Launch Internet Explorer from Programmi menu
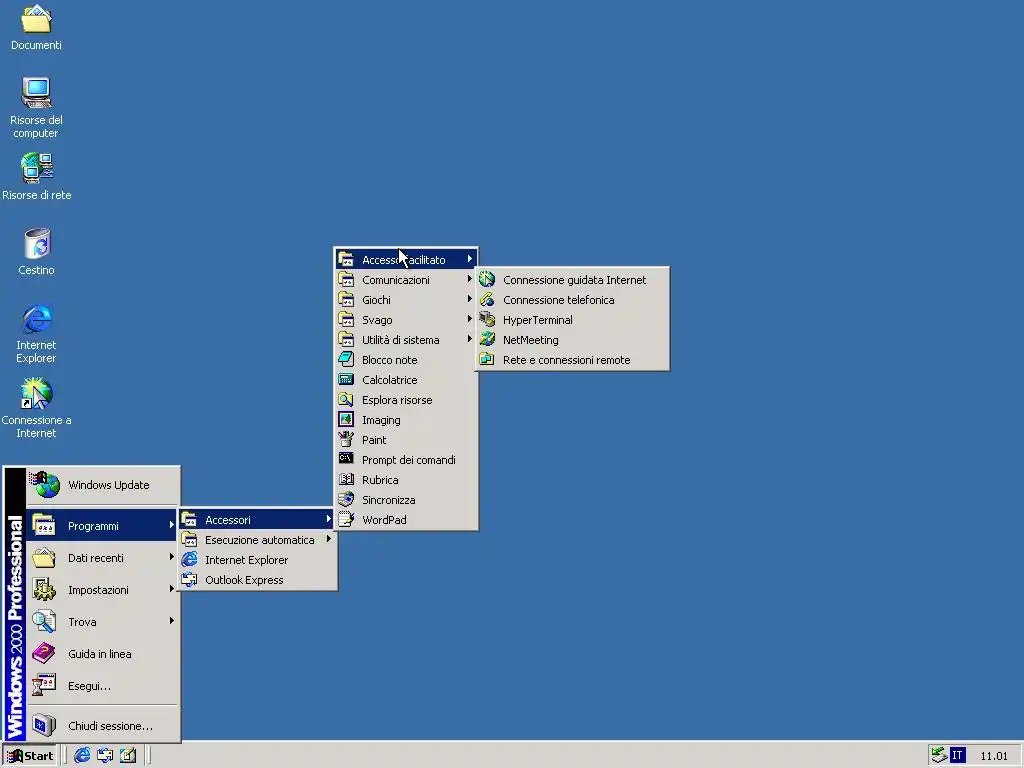Viewport: 1024px width, 768px height. (x=258, y=560)
